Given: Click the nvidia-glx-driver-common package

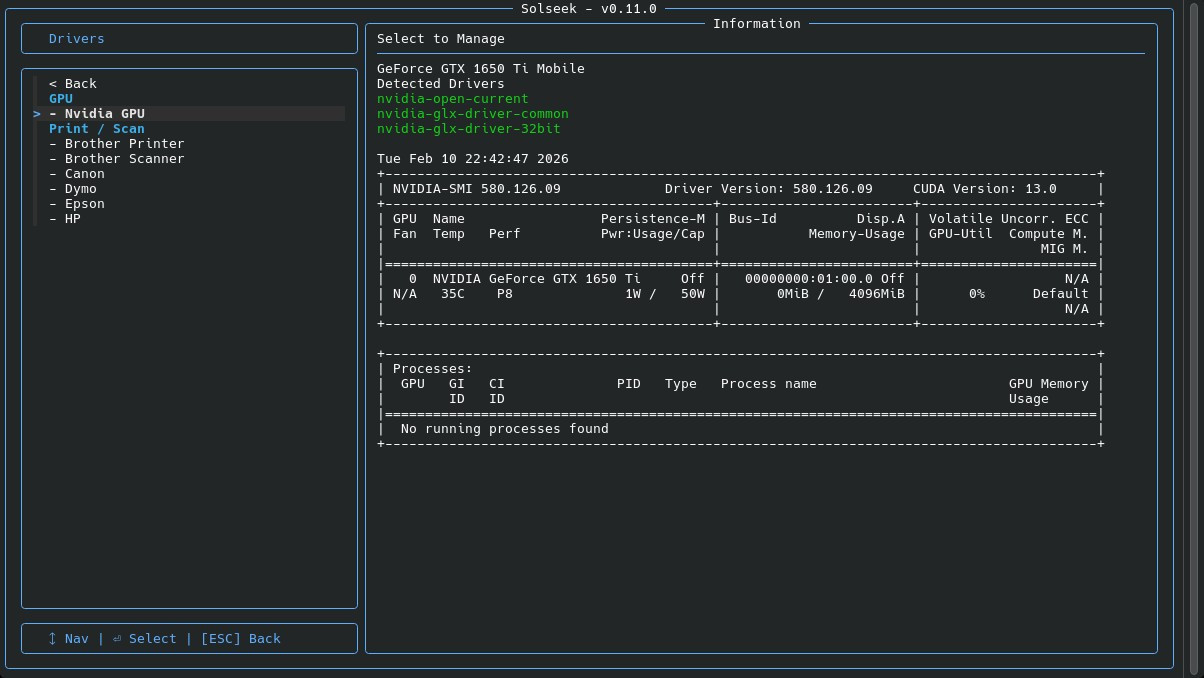Looking at the screenshot, I should click(x=472, y=114).
